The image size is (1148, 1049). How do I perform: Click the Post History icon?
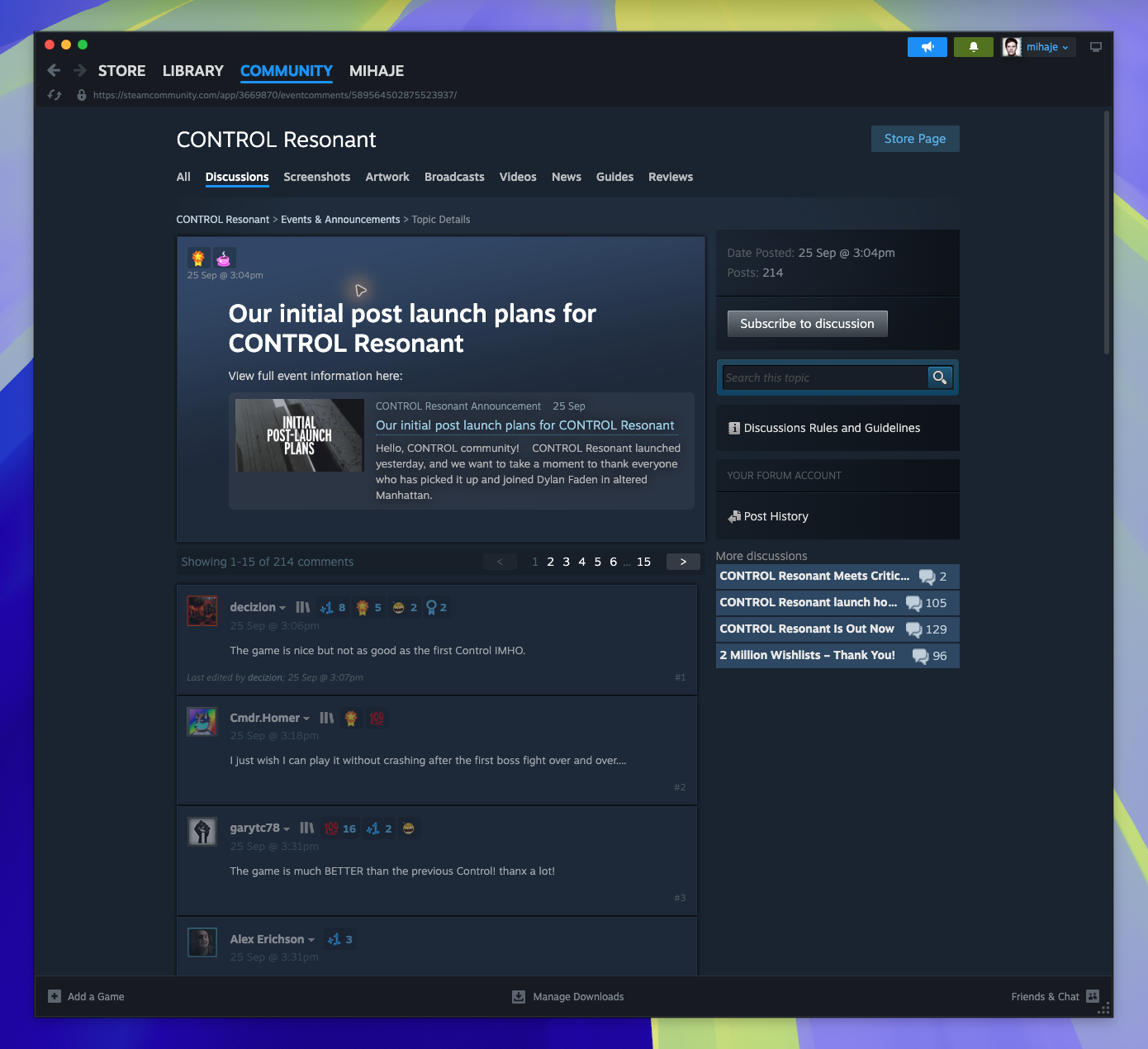[x=734, y=516]
